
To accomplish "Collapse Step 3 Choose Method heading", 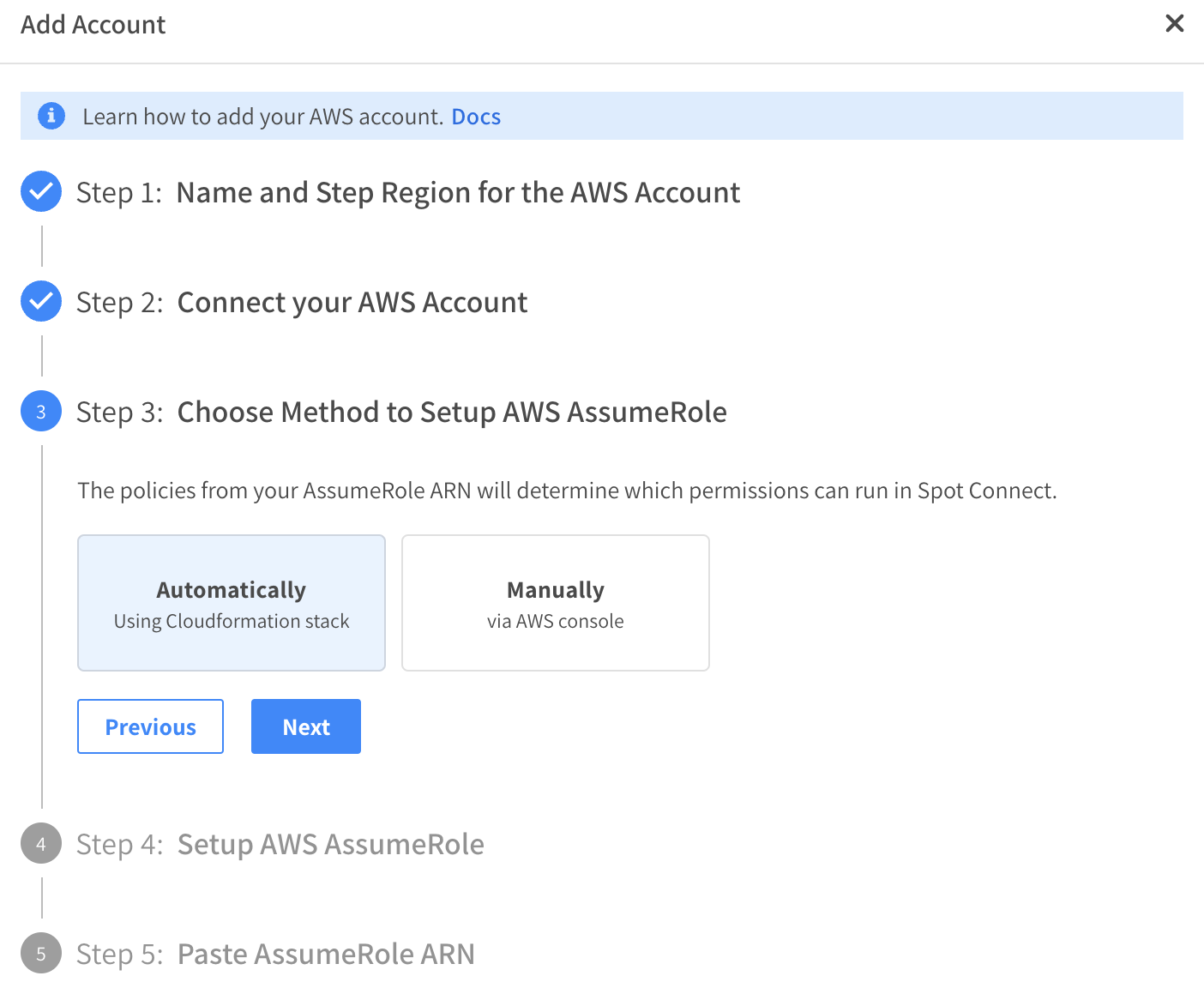I will coord(451,413).
